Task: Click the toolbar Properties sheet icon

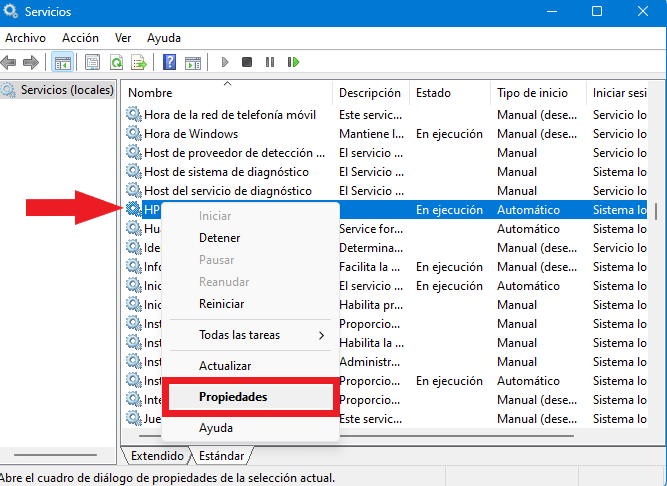Action: (x=92, y=63)
